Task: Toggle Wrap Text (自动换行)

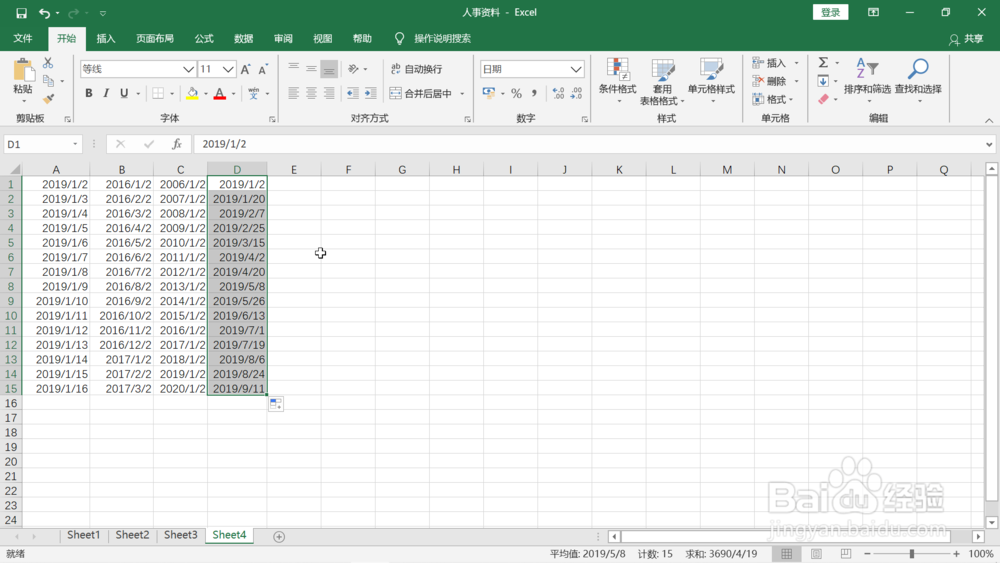Action: (x=416, y=69)
